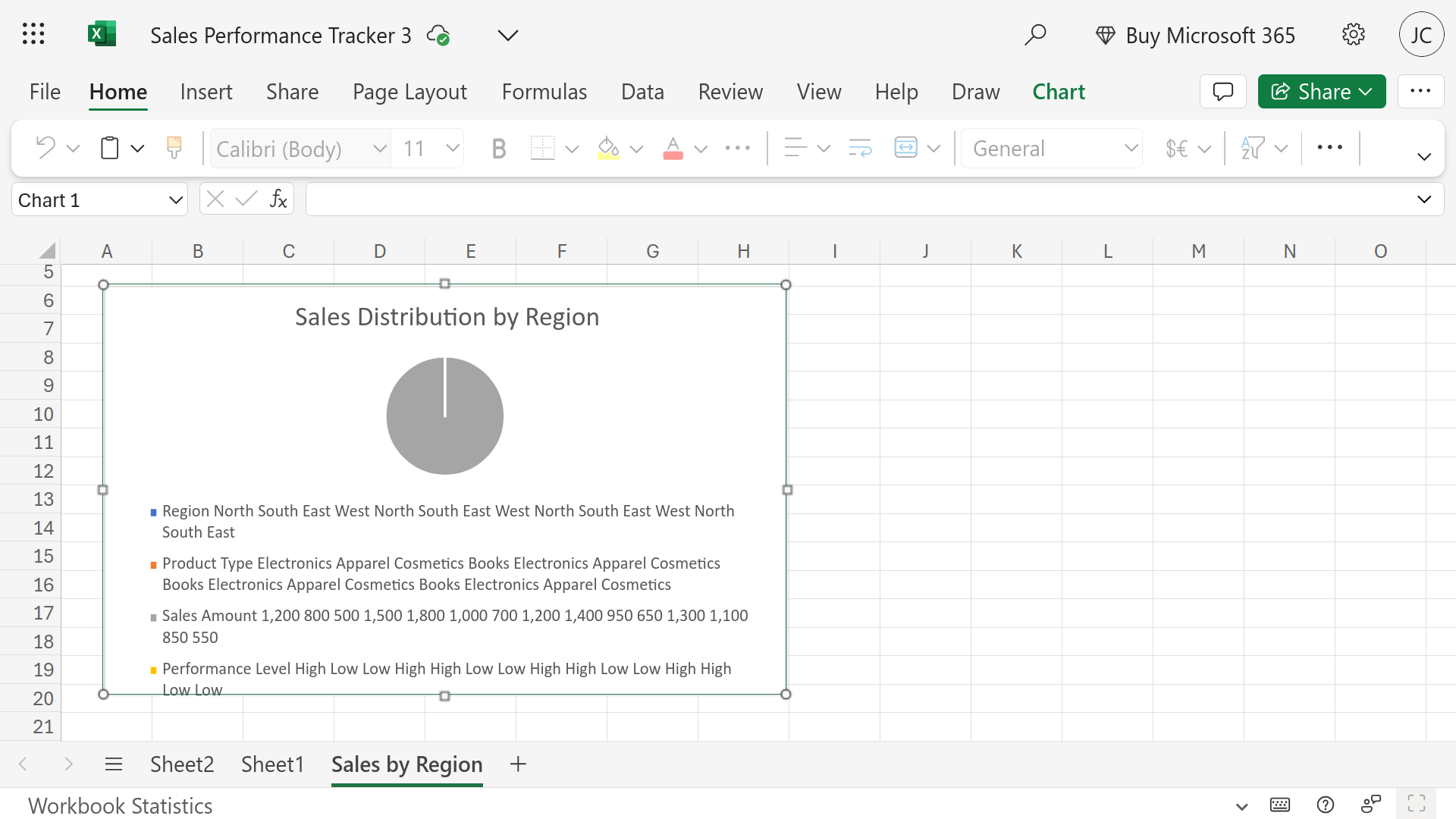
Task: Open the Sheet1 worksheet tab
Action: pyautogui.click(x=272, y=764)
